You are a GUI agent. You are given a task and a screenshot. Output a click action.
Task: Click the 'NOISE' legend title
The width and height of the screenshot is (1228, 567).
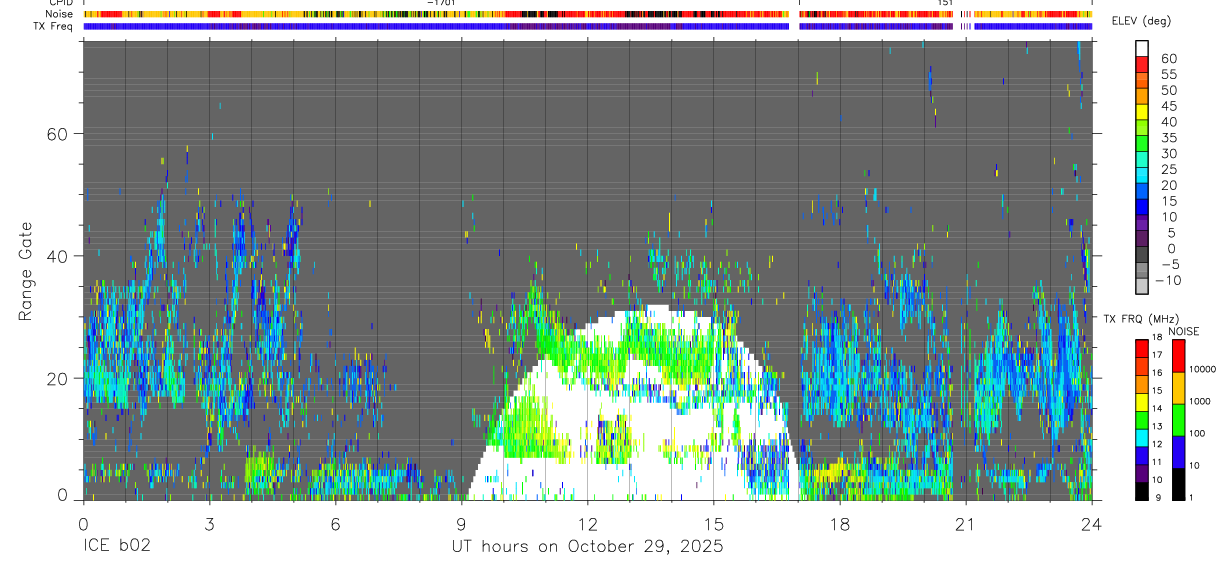tap(1182, 331)
